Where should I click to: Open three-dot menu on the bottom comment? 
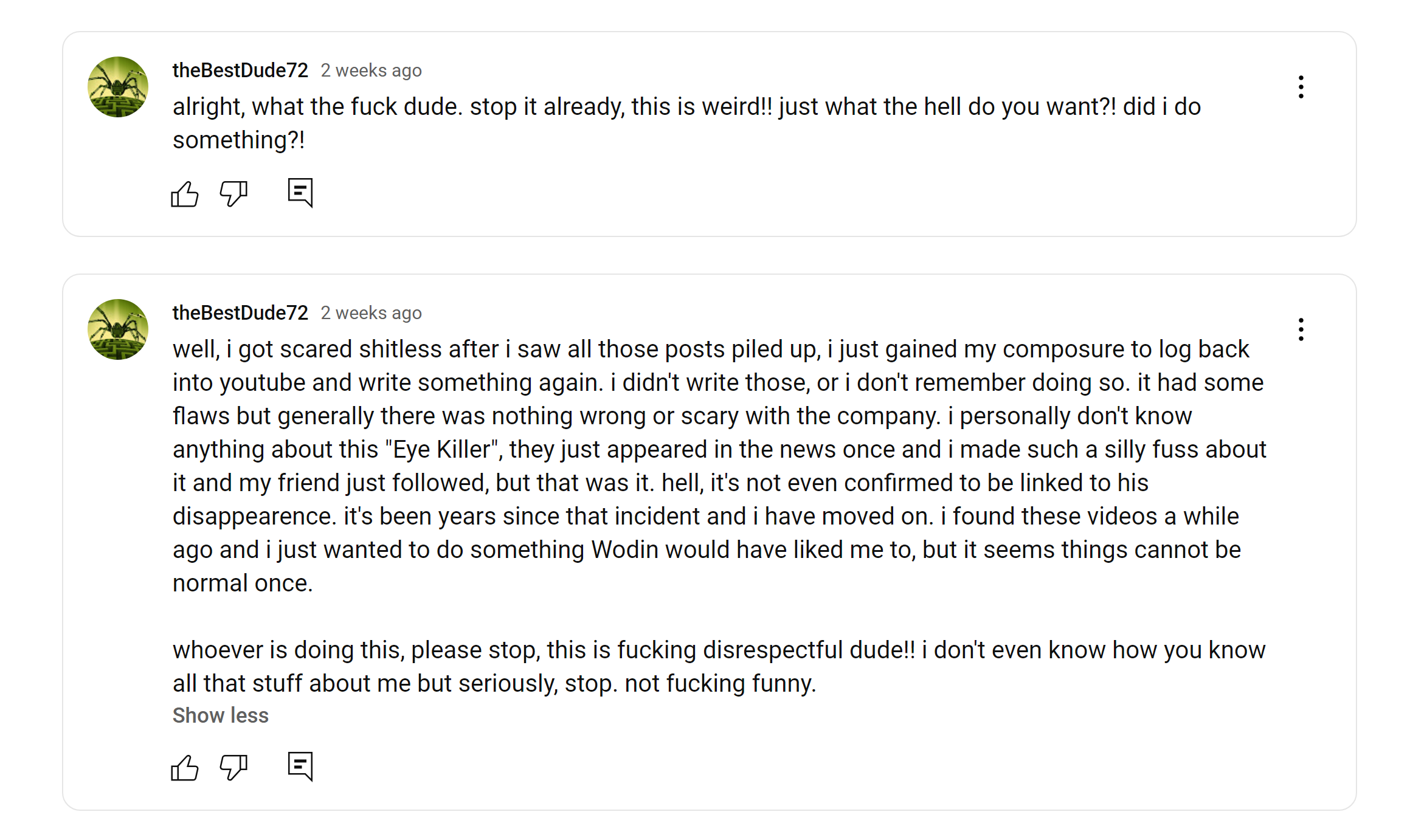pos(1301,329)
